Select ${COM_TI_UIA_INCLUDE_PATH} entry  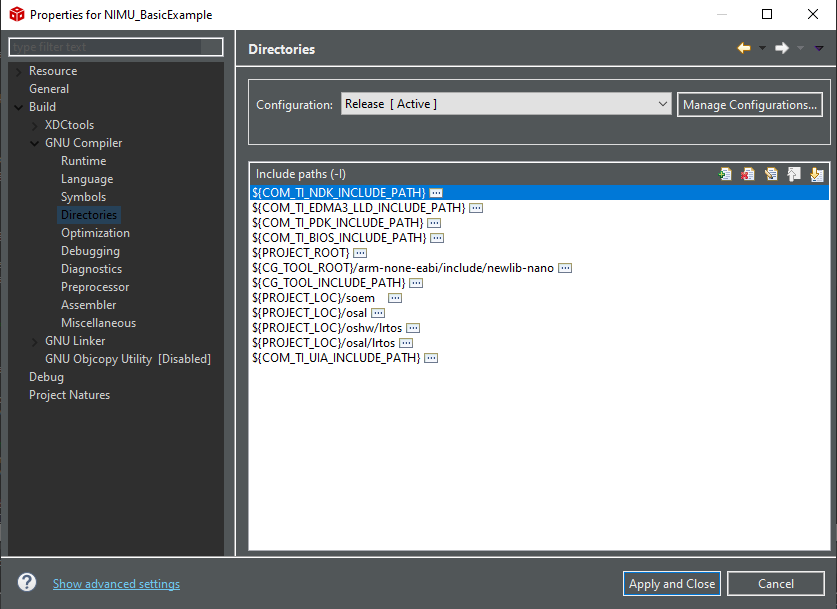pos(336,357)
